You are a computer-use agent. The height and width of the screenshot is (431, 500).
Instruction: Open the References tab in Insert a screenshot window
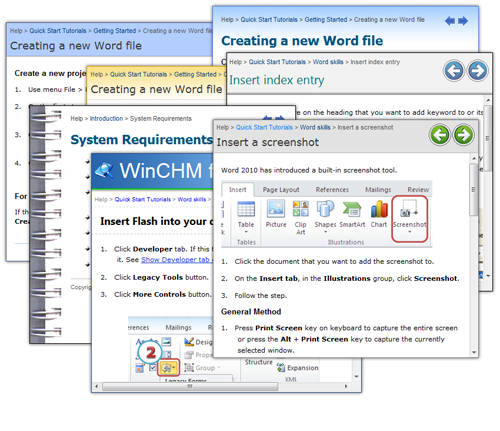pos(332,190)
